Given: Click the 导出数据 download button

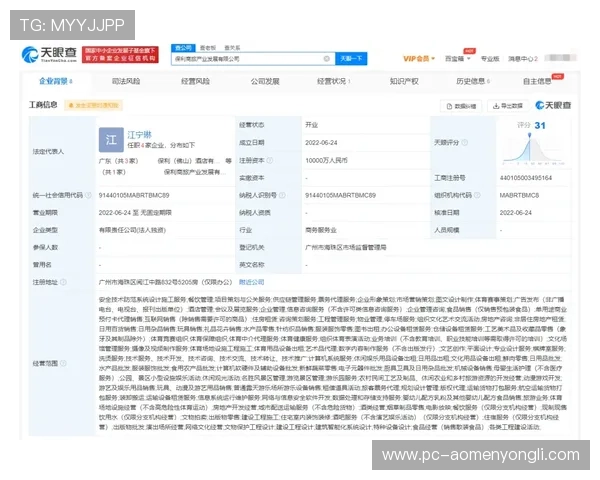Looking at the screenshot, I should click(508, 106).
